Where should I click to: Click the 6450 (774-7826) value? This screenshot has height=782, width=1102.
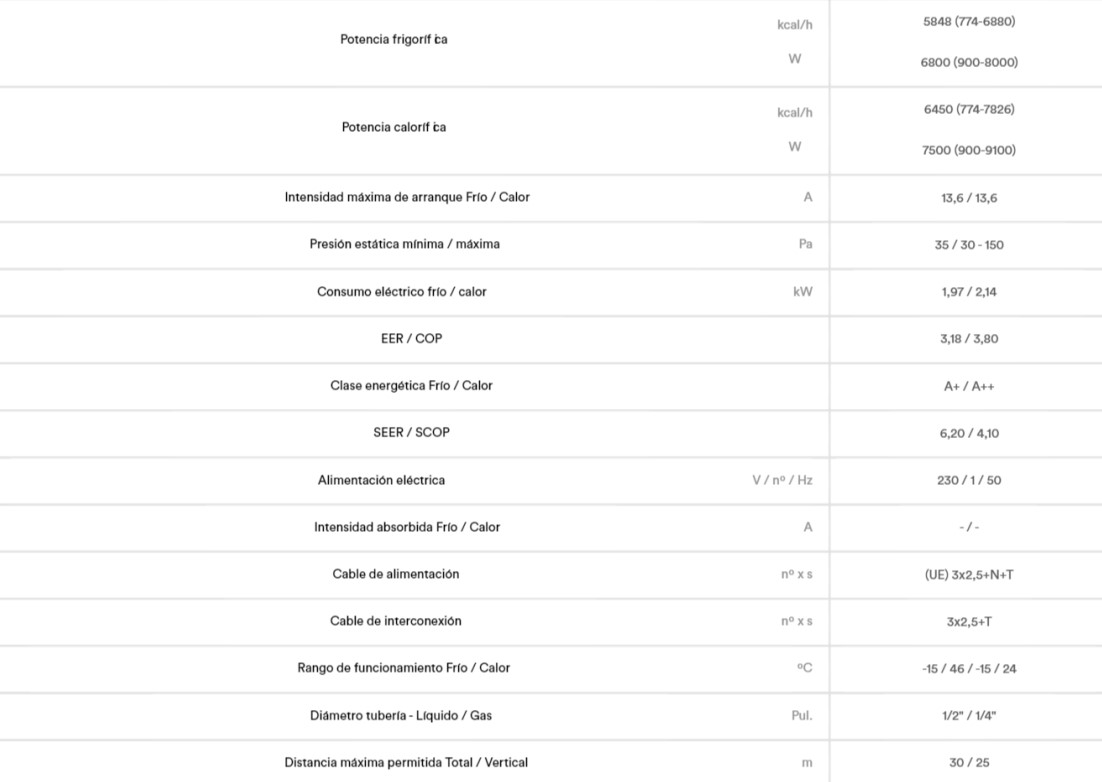[x=969, y=110]
